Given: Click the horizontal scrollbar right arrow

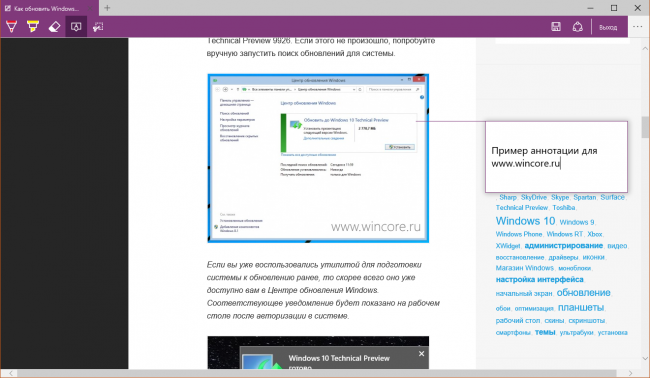Looking at the screenshot, I should pos(630,373).
